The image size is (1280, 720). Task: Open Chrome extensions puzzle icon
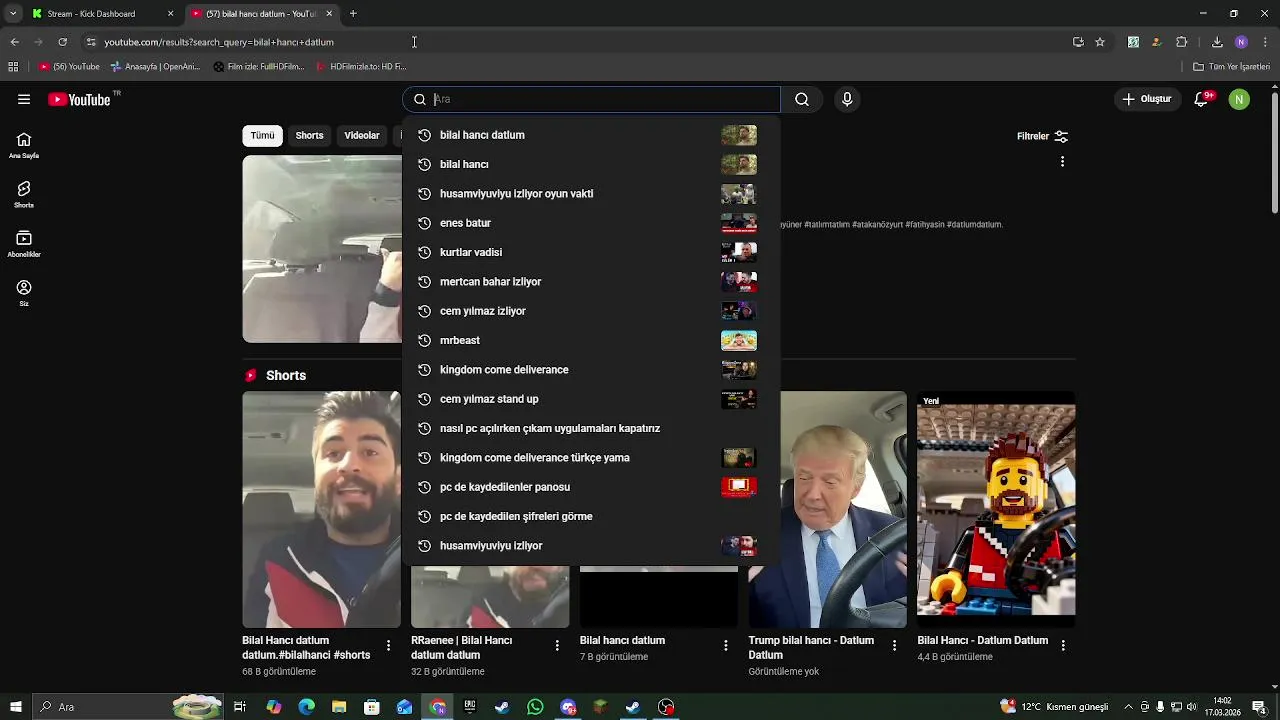[1181, 42]
